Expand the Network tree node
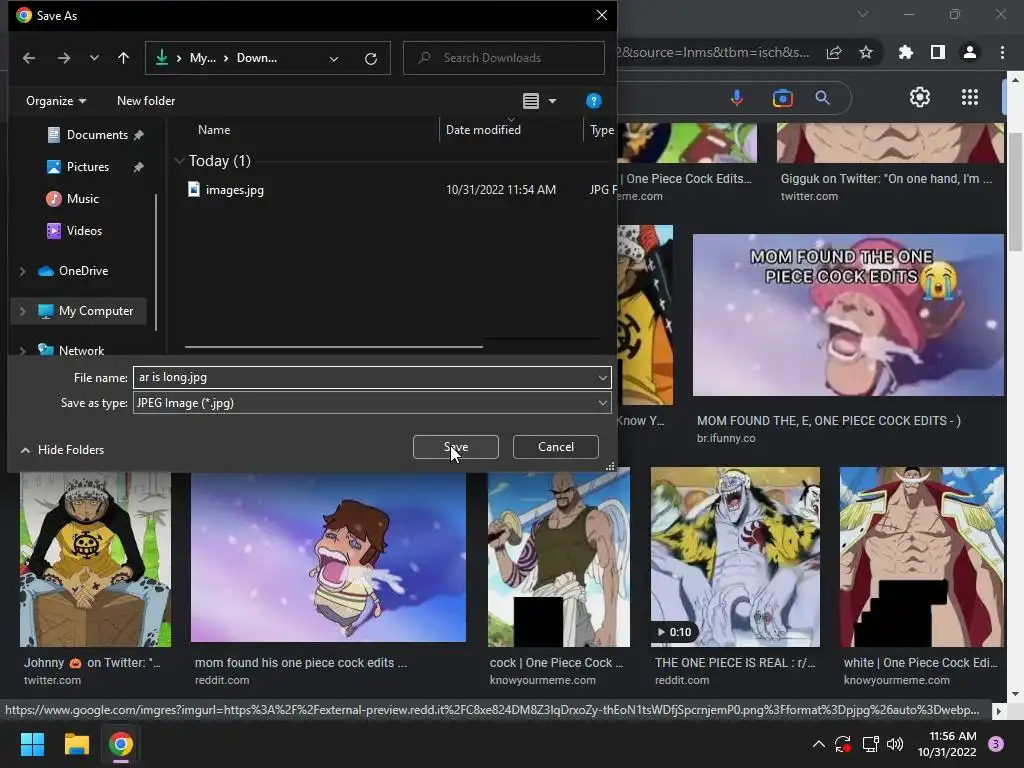Screen dimensions: 1024x768 (23, 351)
